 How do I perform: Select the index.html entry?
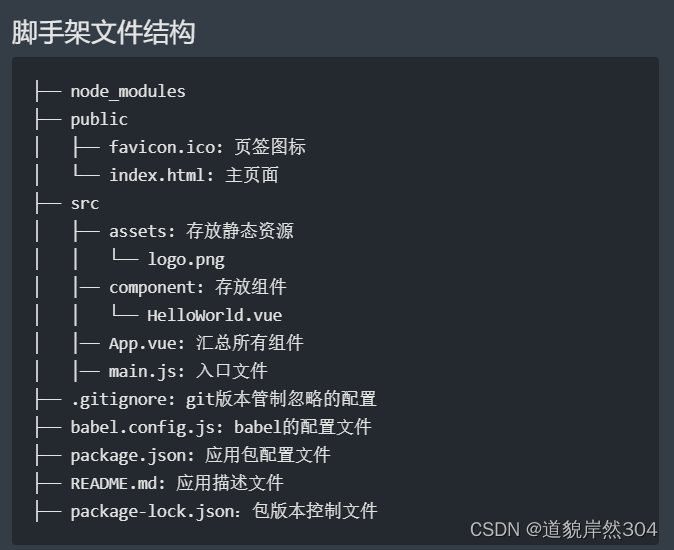pyautogui.click(x=156, y=175)
